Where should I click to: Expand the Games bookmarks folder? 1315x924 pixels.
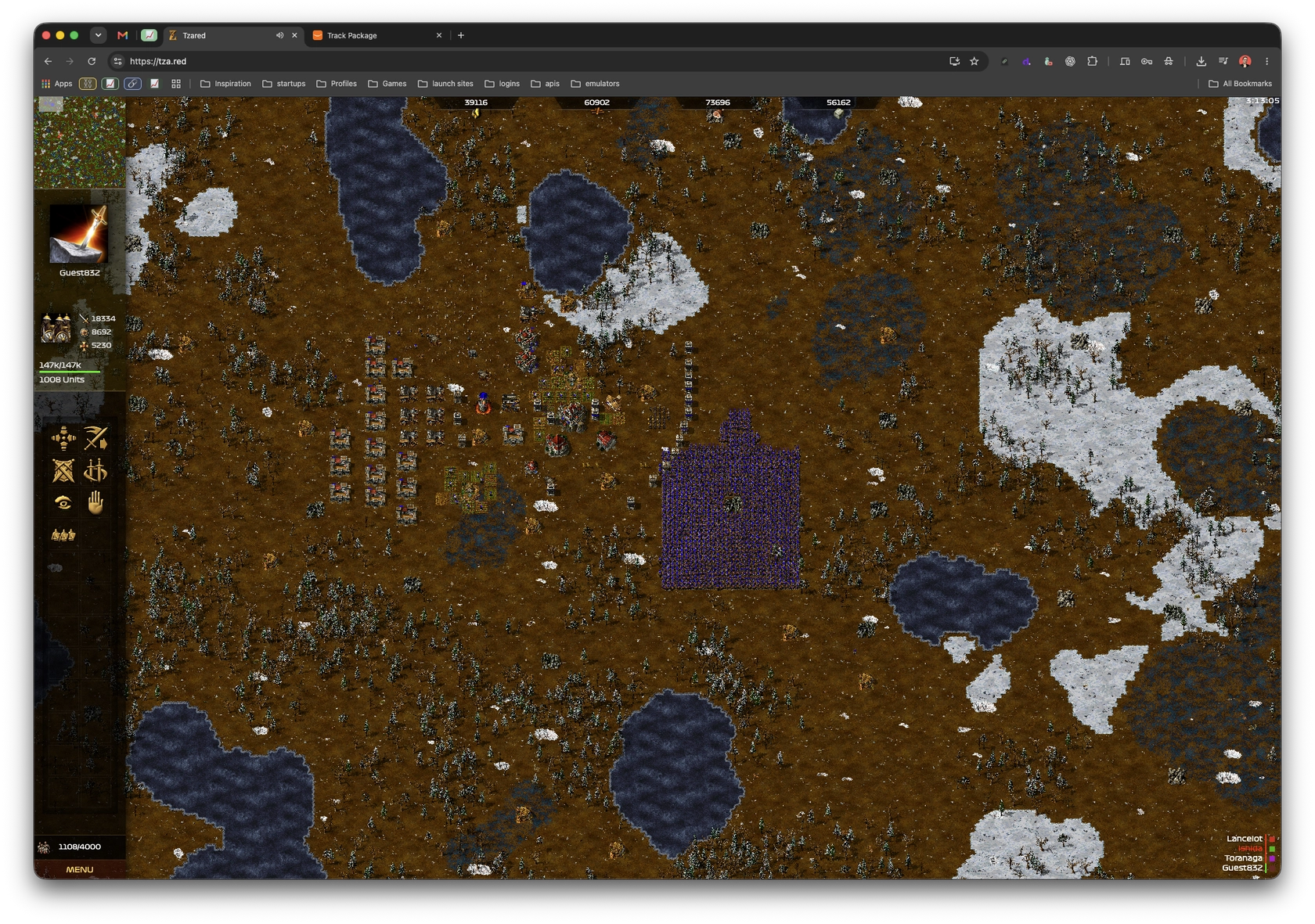click(387, 84)
